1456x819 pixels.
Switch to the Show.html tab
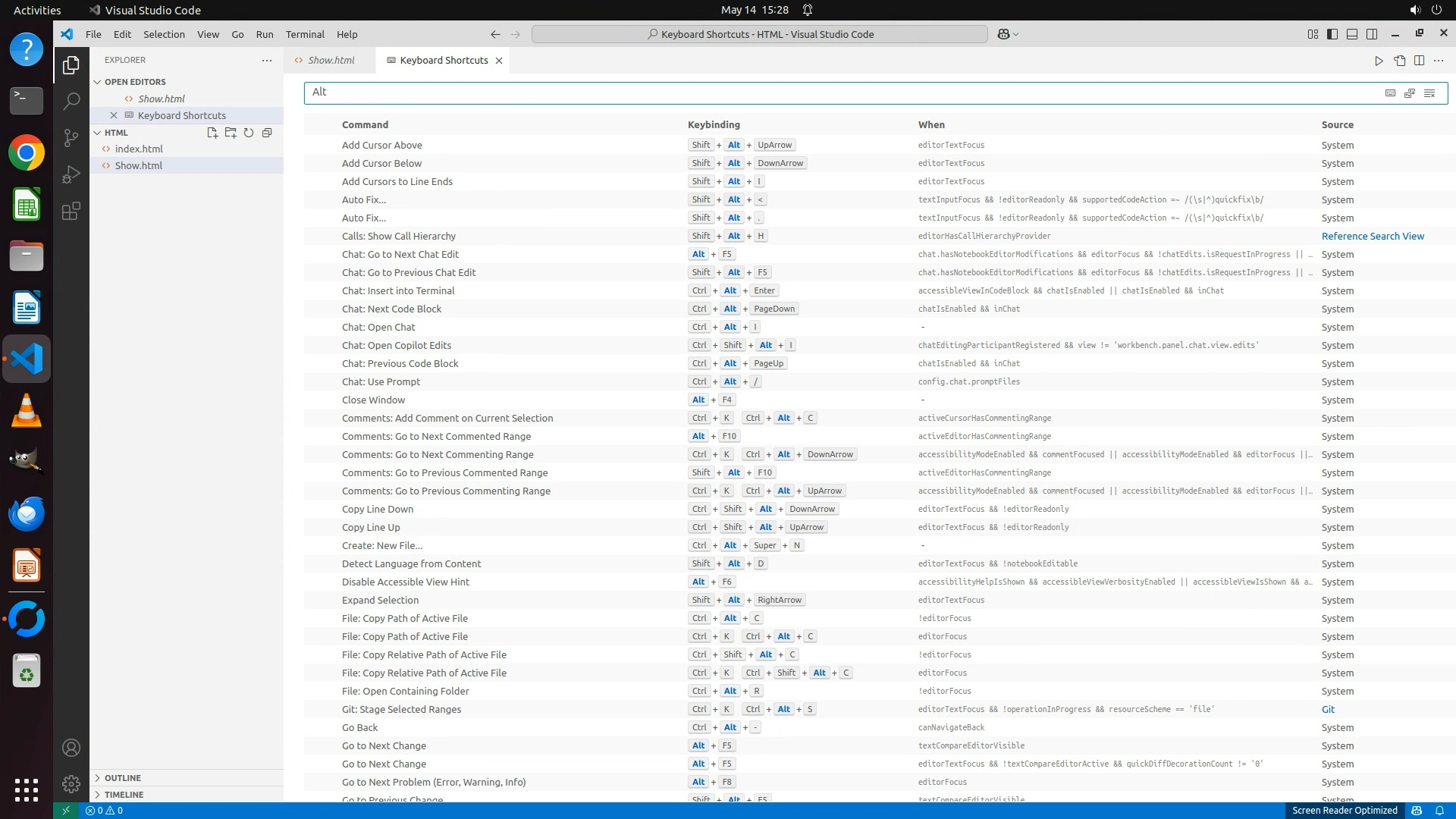point(331,61)
